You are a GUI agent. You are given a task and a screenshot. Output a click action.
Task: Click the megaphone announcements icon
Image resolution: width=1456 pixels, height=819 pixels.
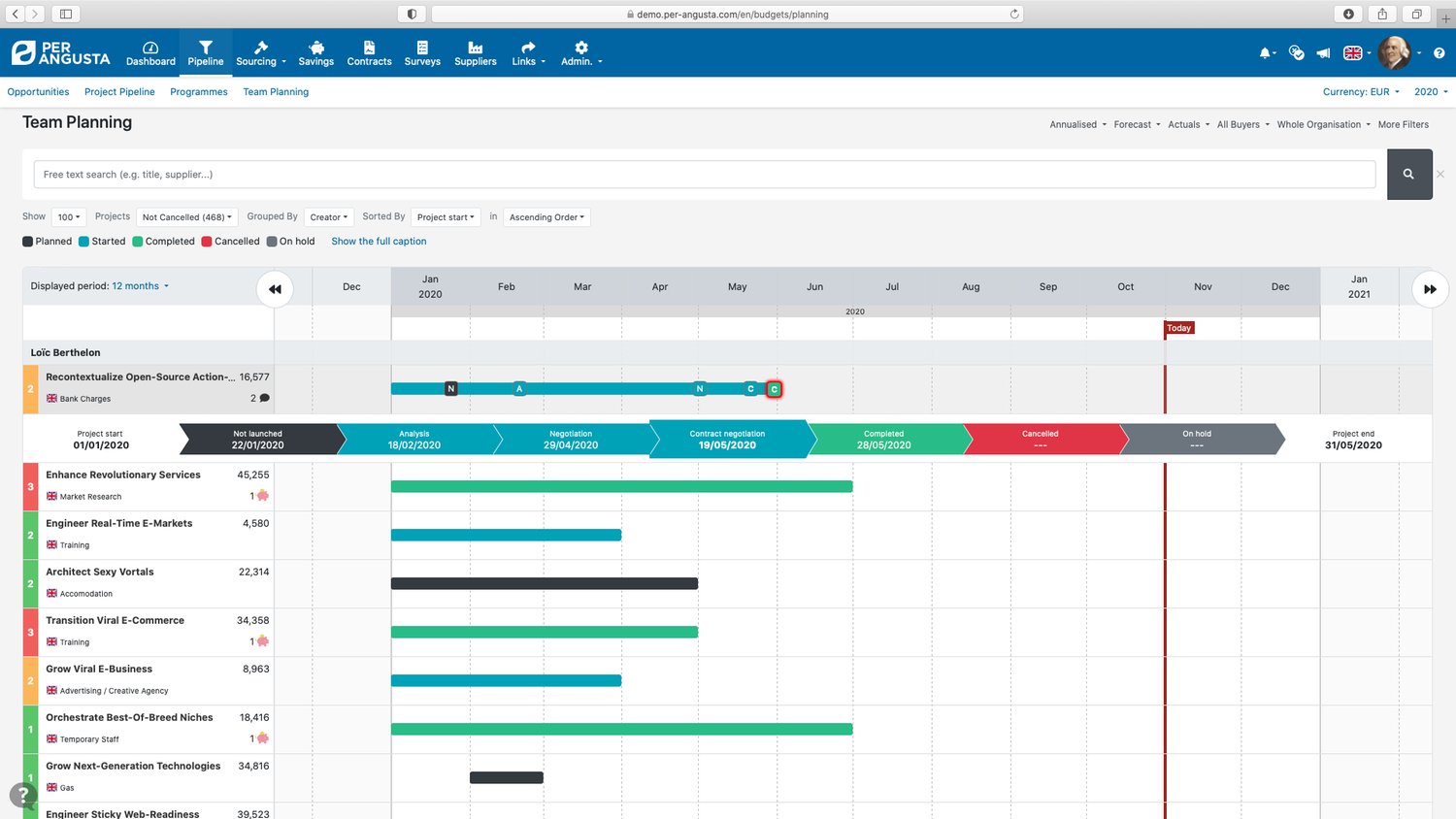1322,52
